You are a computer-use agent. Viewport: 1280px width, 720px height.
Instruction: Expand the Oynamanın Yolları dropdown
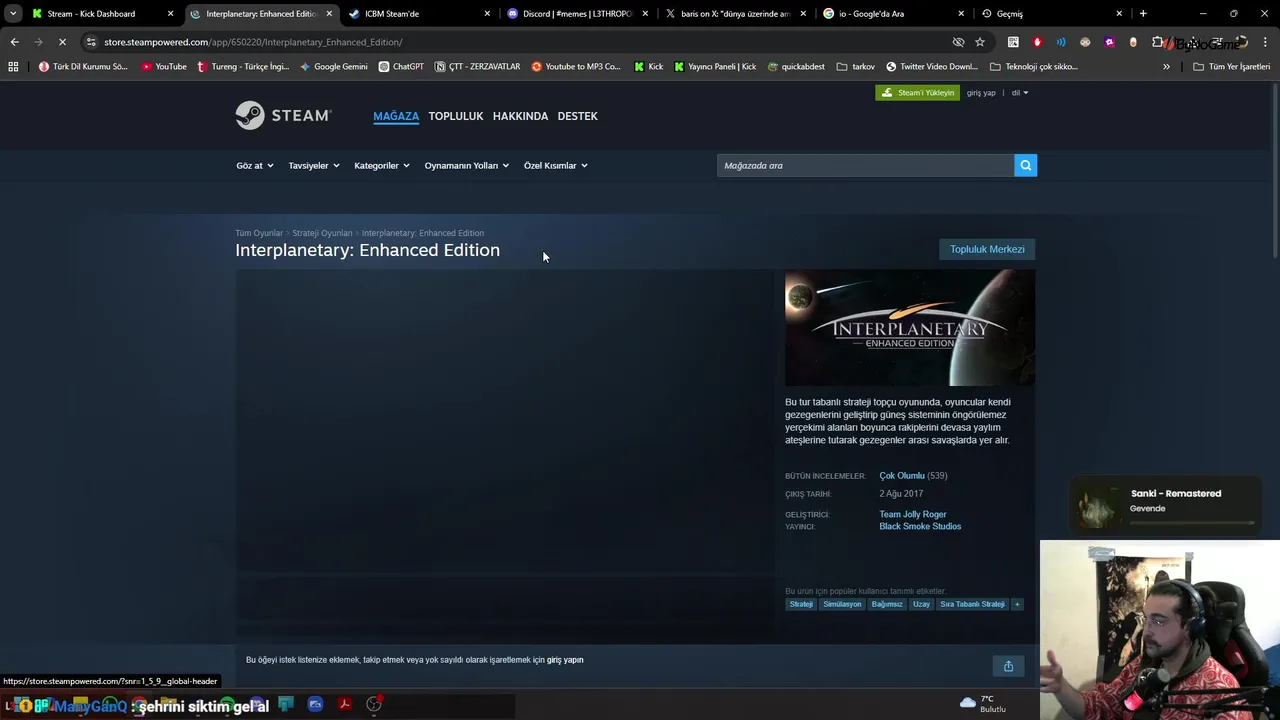(x=466, y=165)
